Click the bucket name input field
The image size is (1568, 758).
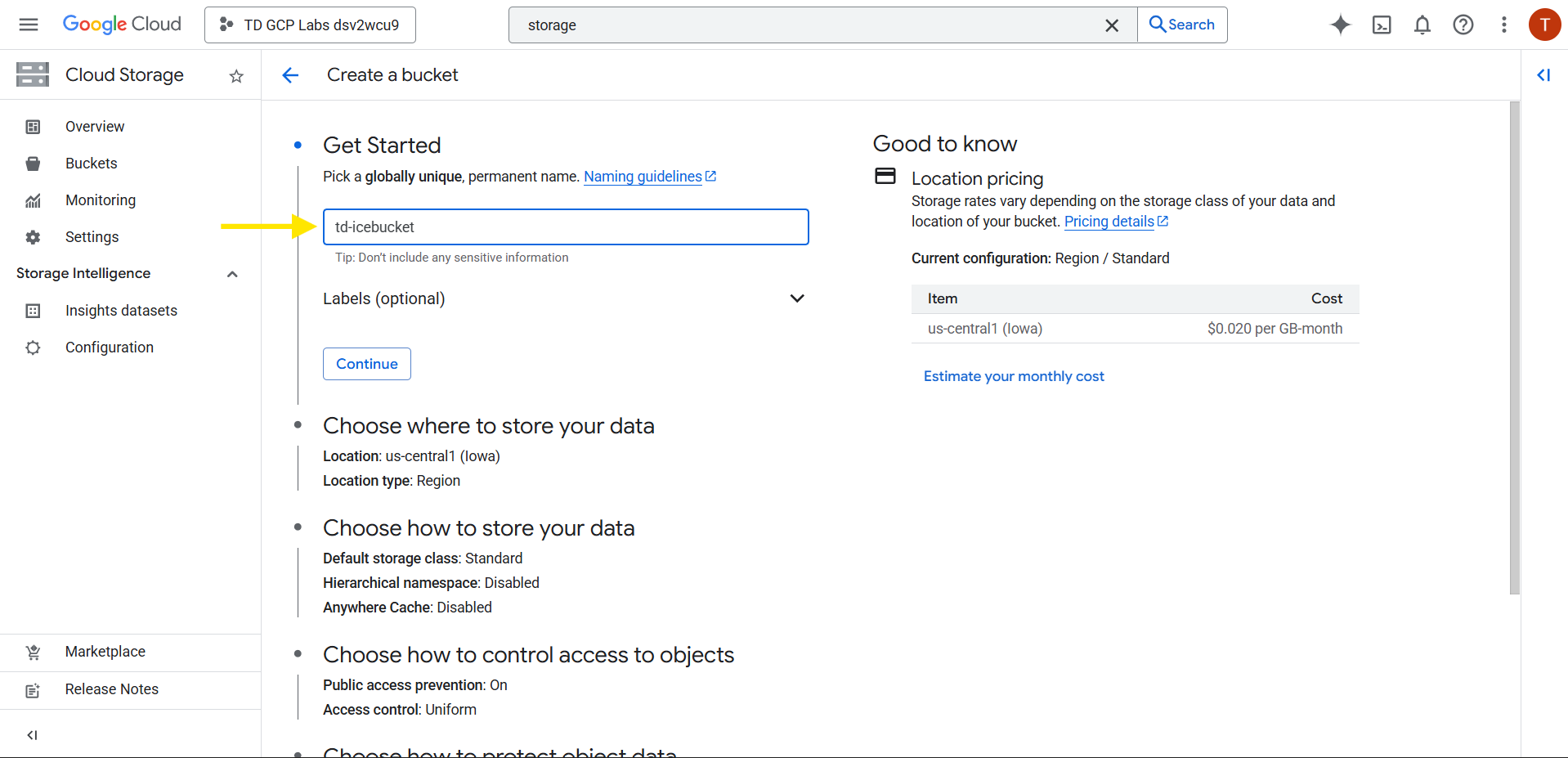coord(565,227)
